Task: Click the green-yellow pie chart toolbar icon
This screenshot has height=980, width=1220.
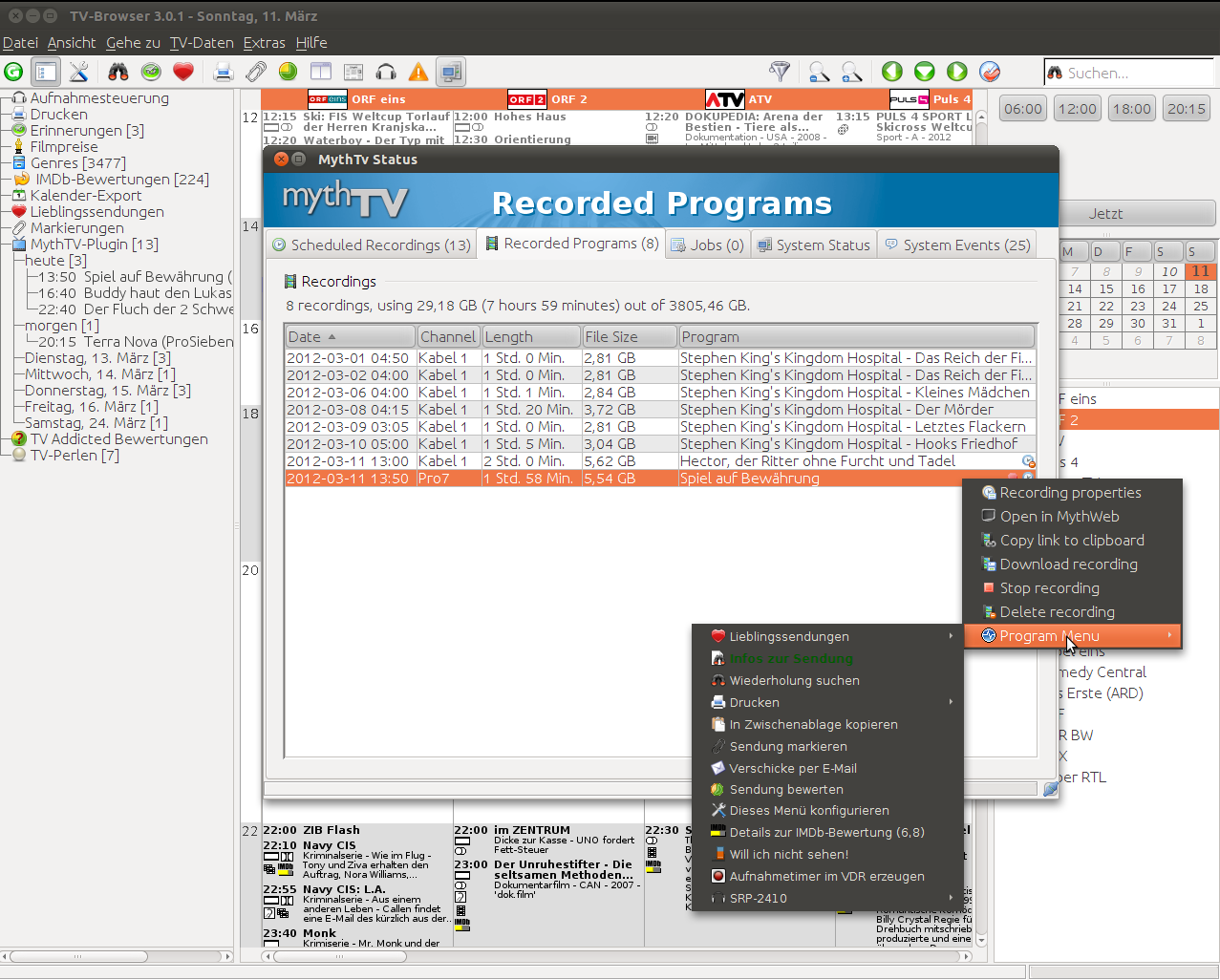Action: click(x=288, y=72)
